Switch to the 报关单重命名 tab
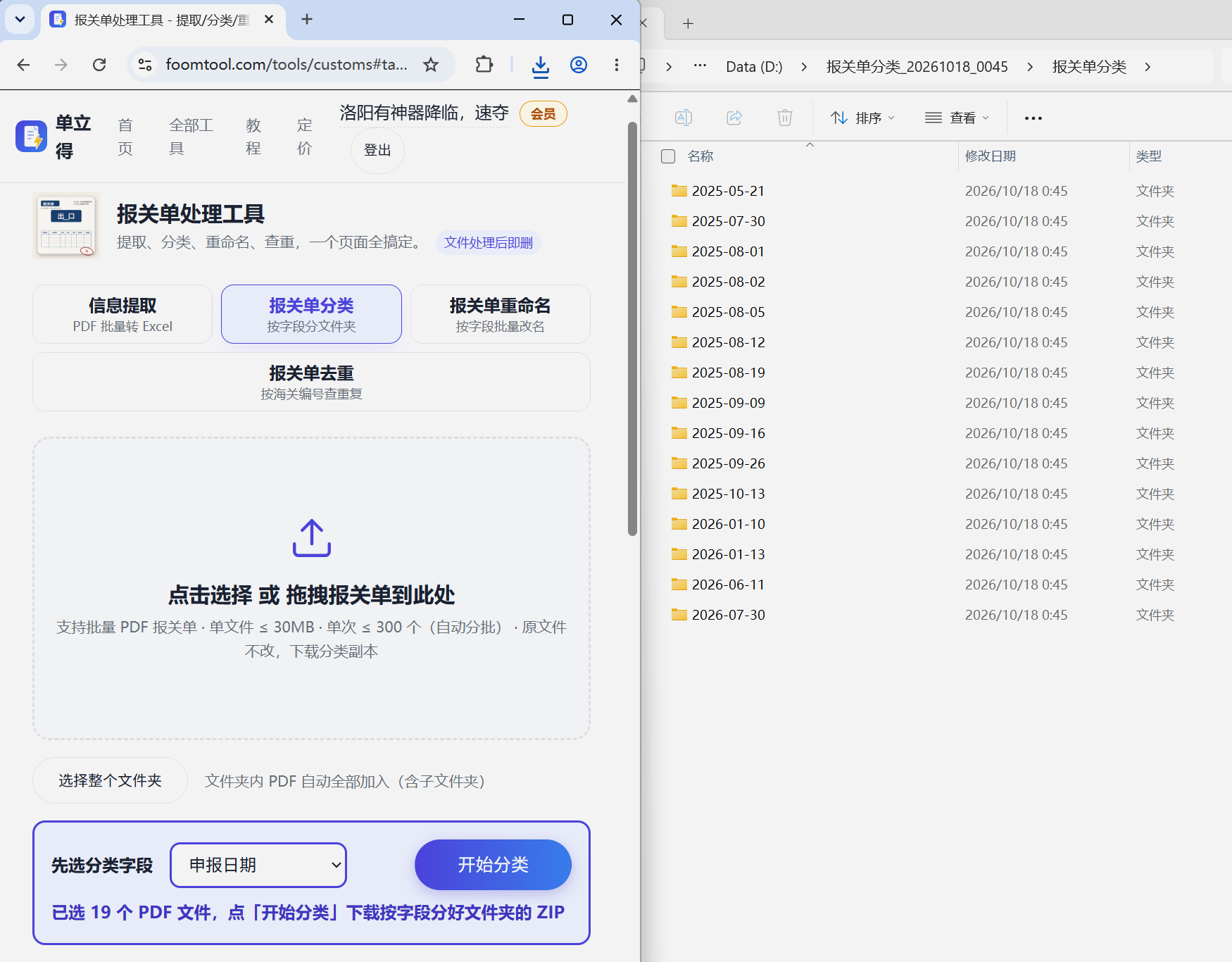Screen dimensions: 1232x962 click(x=500, y=314)
